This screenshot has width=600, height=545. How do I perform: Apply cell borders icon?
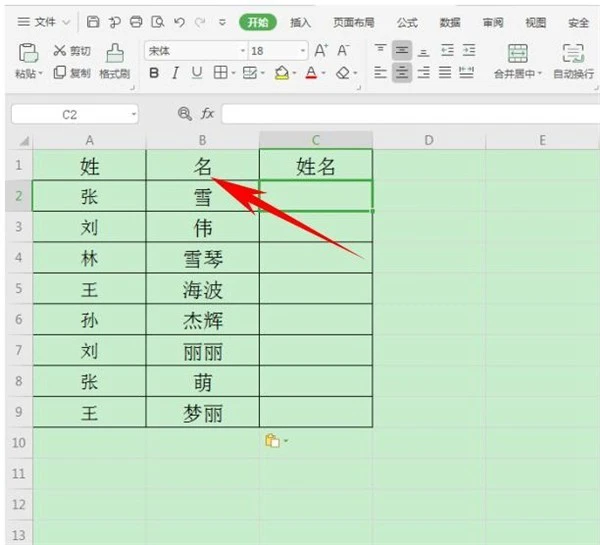point(220,72)
